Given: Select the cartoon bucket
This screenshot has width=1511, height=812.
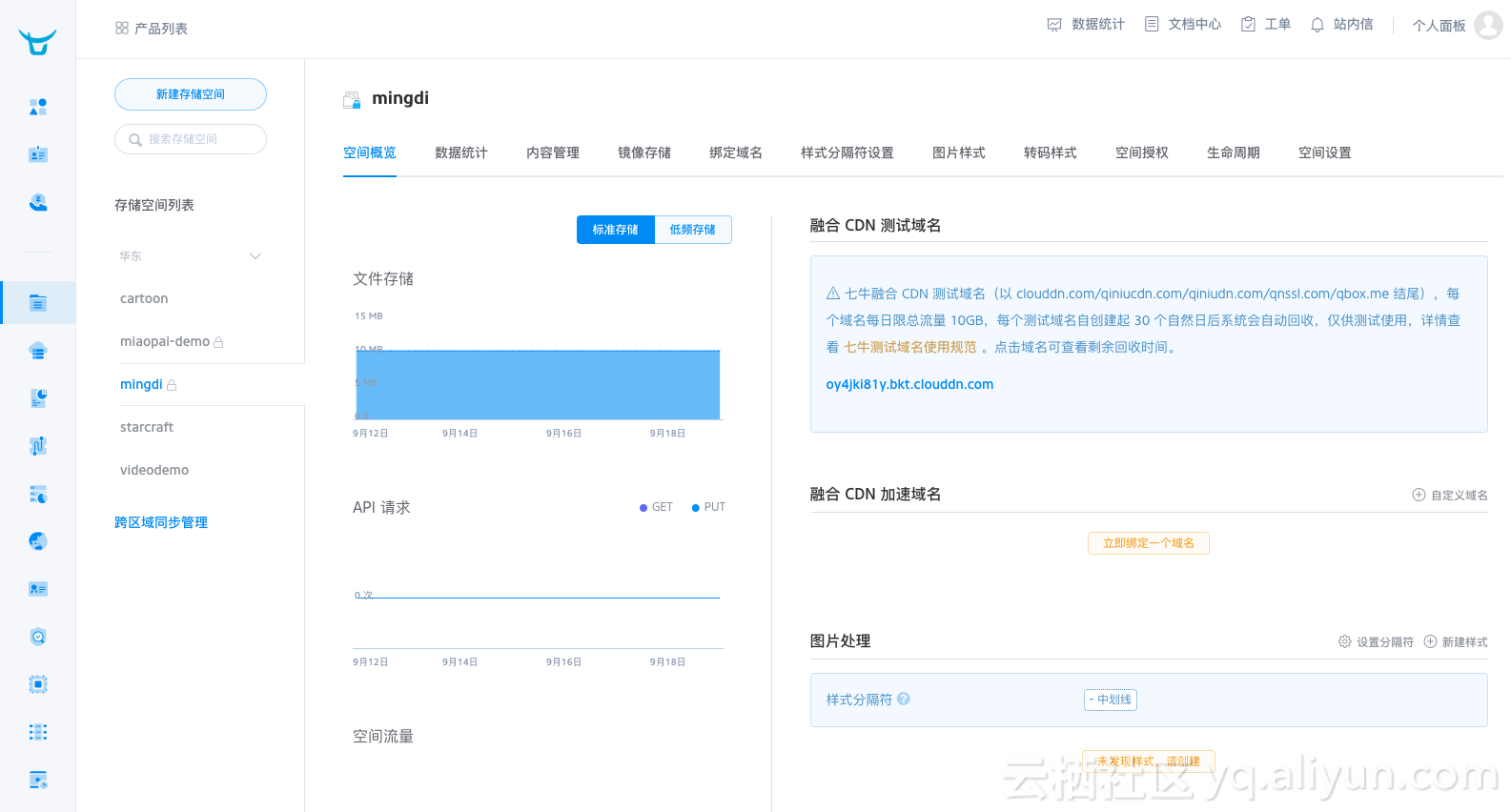Looking at the screenshot, I should pyautogui.click(x=144, y=298).
